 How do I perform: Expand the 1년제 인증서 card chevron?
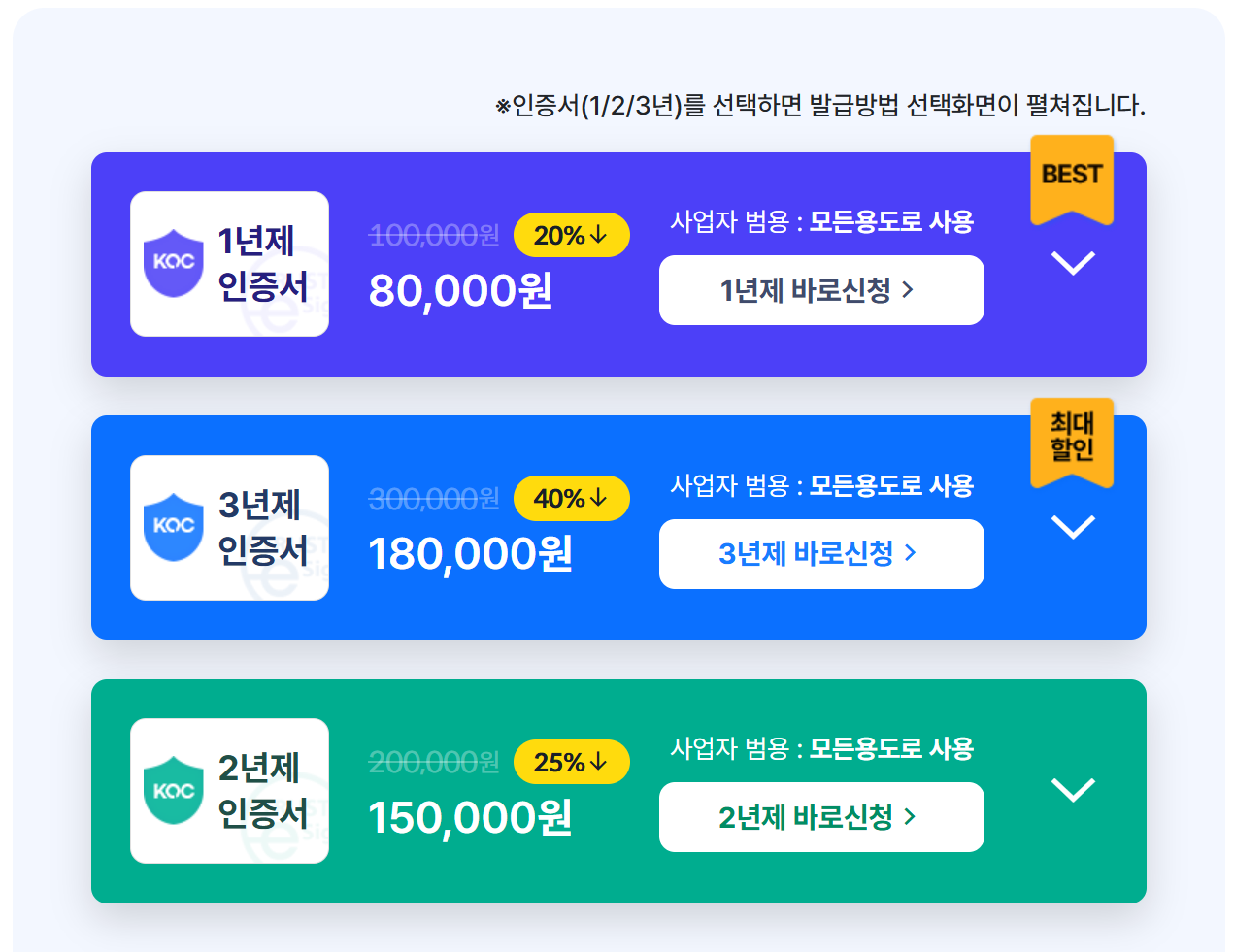(x=1073, y=263)
